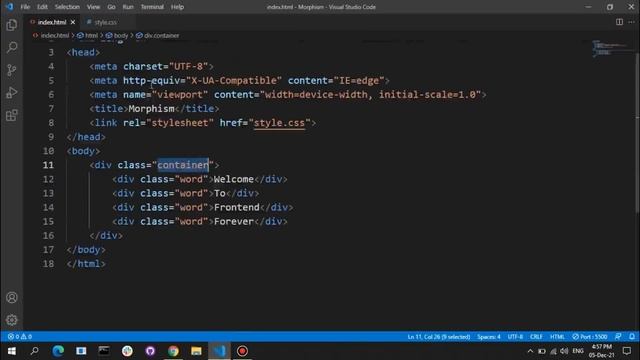Click the VS Code taskbar icon

pyautogui.click(x=220, y=351)
